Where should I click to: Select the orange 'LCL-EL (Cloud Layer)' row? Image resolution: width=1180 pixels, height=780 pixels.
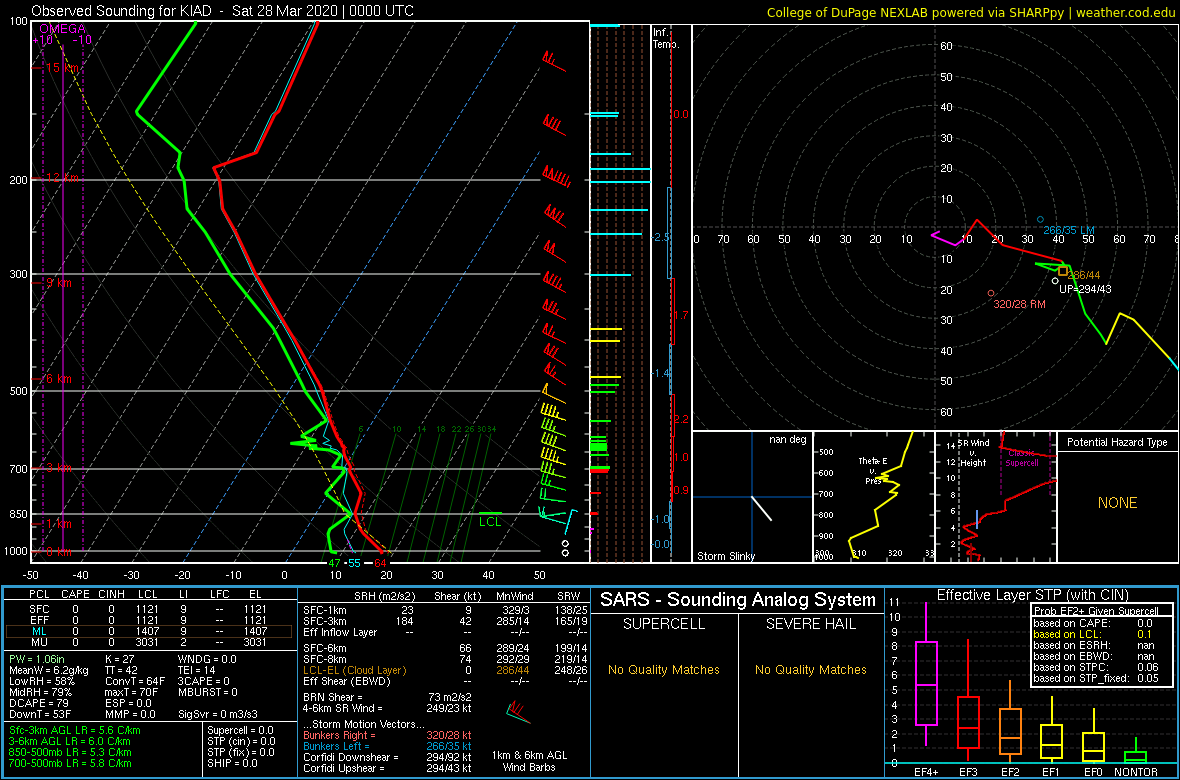point(443,670)
